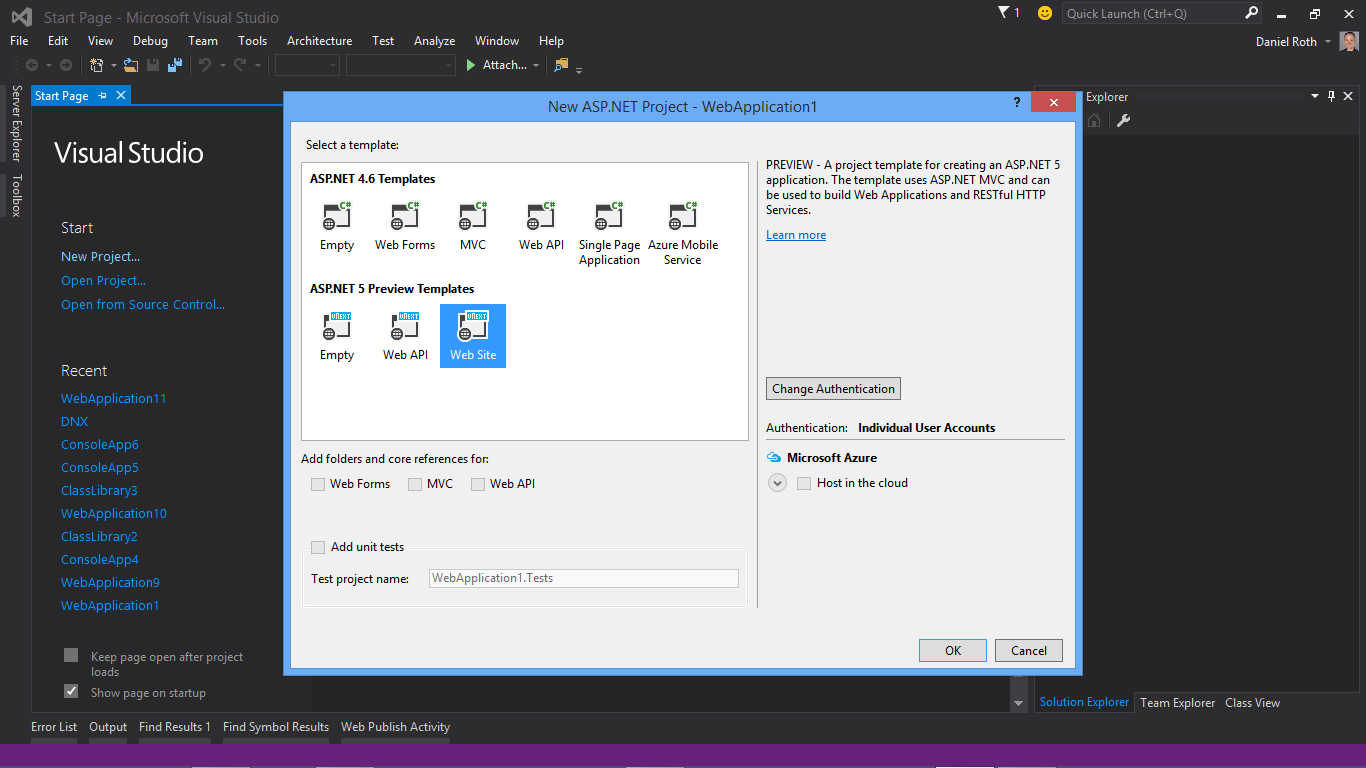Screen dimensions: 1366x768
Task: Click the Redo toolbar icon
Action: click(x=240, y=65)
